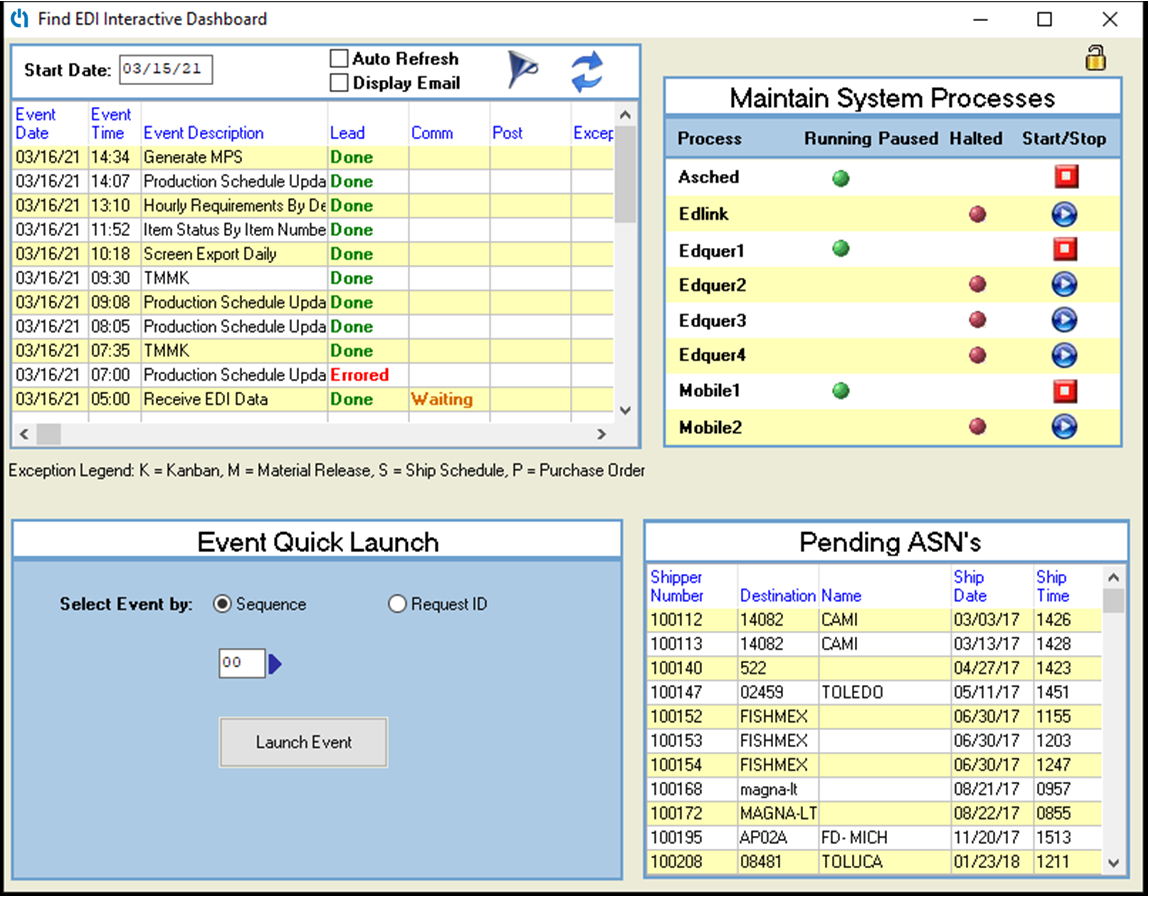Click the filter flag icon
The height and width of the screenshot is (897, 1149).
click(x=522, y=68)
